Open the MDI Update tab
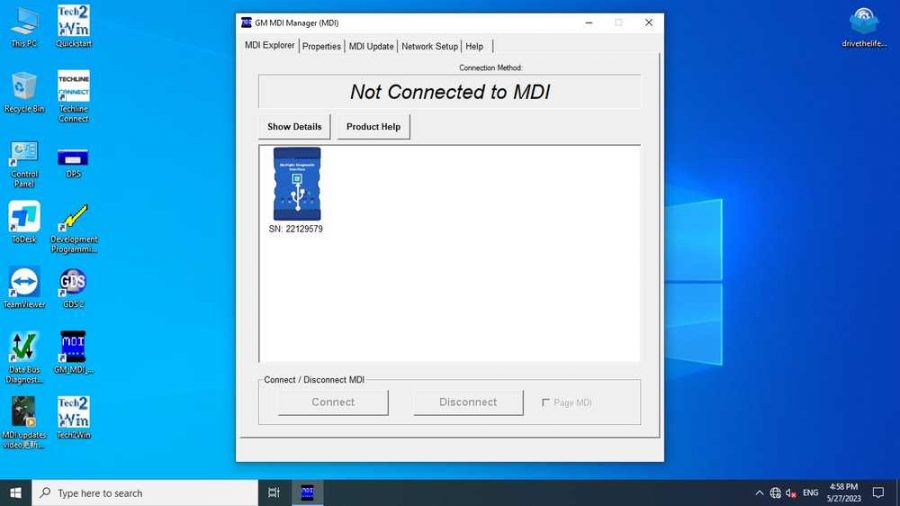900x506 pixels. (x=371, y=46)
